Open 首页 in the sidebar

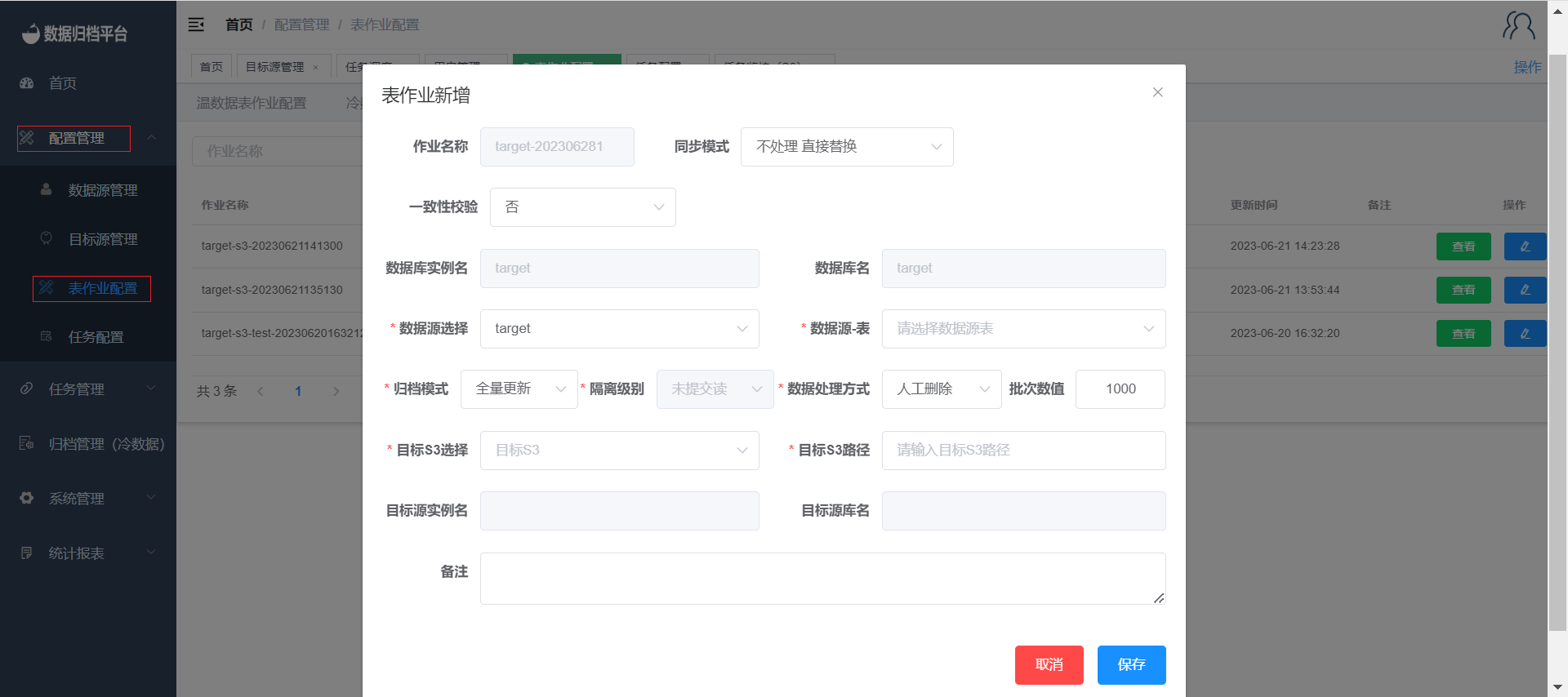pos(88,83)
